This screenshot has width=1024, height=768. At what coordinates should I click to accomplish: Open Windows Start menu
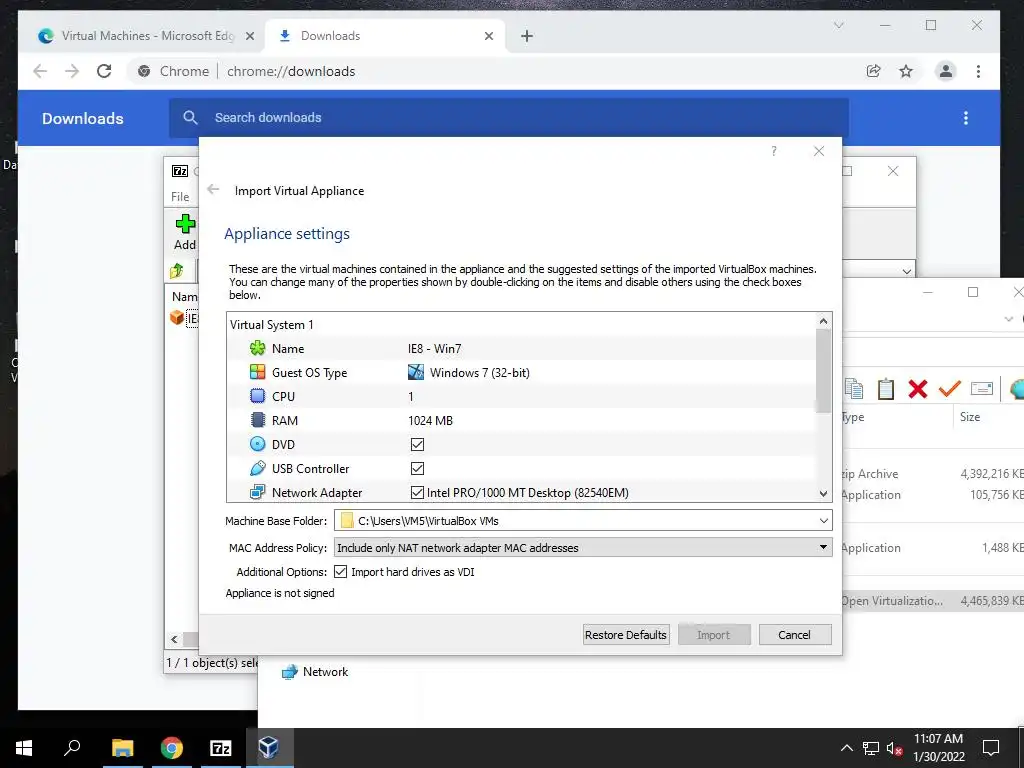pyautogui.click(x=24, y=747)
